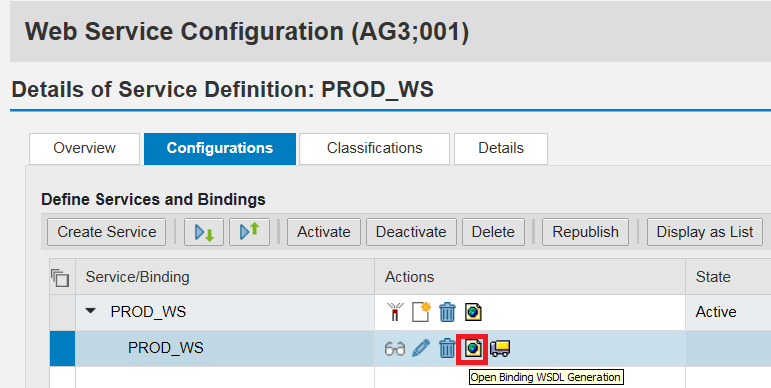Click the transport truck icon
This screenshot has height=388, width=771.
tap(500, 349)
